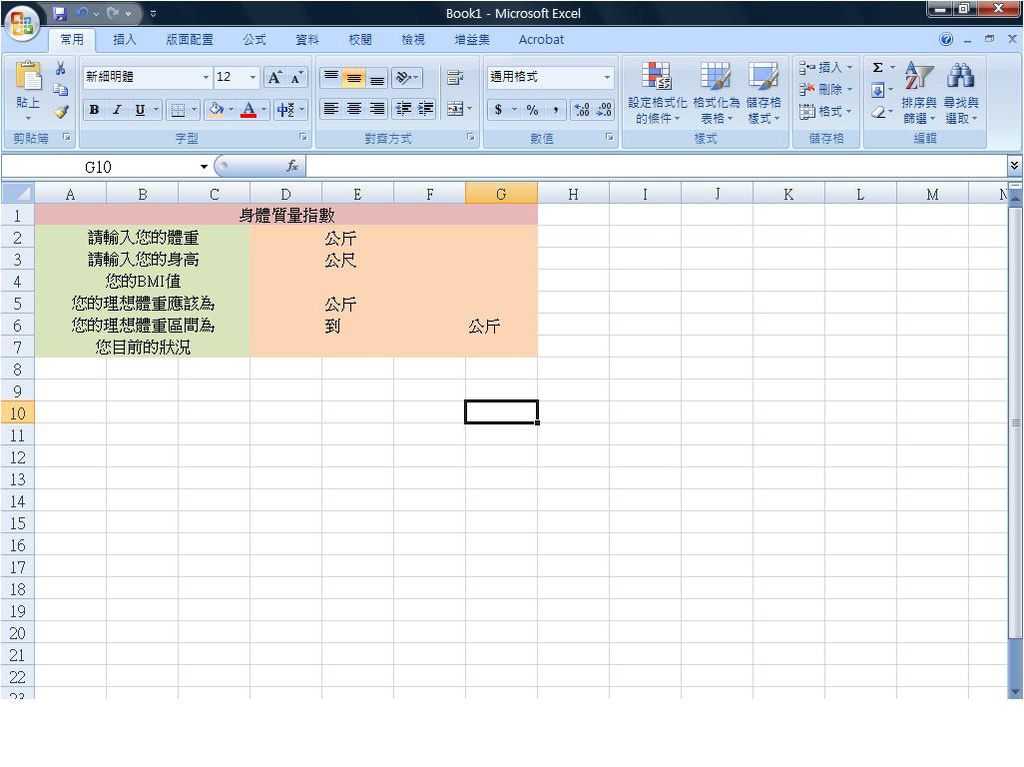Open Excel Help question mark
This screenshot has width=1024, height=767.
(x=946, y=39)
